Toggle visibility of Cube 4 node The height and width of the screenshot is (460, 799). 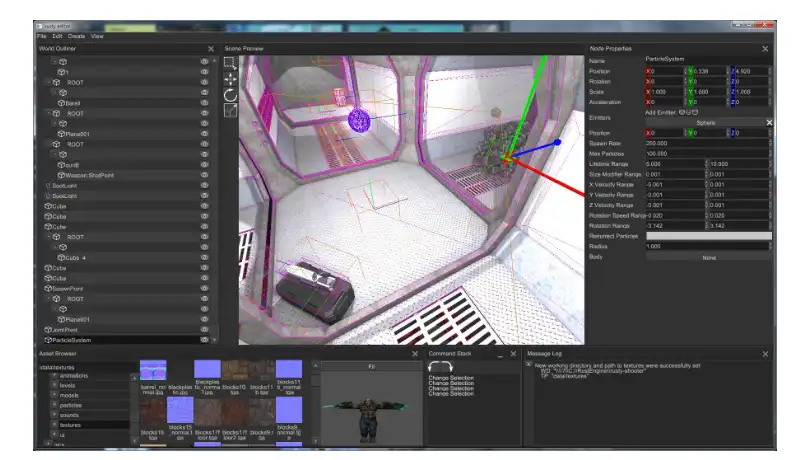204,258
